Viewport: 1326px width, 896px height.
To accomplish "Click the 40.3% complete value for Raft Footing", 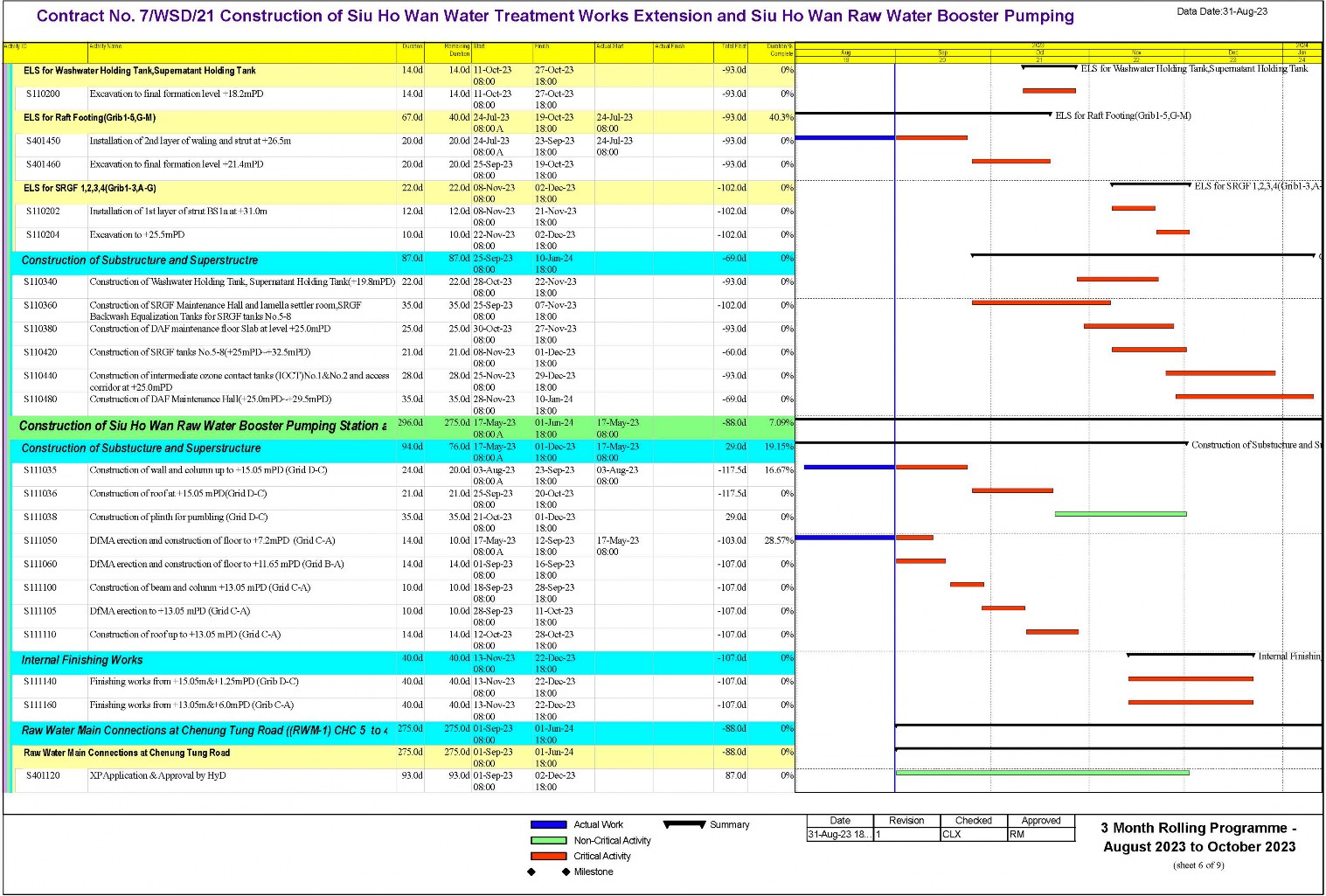I will (781, 117).
